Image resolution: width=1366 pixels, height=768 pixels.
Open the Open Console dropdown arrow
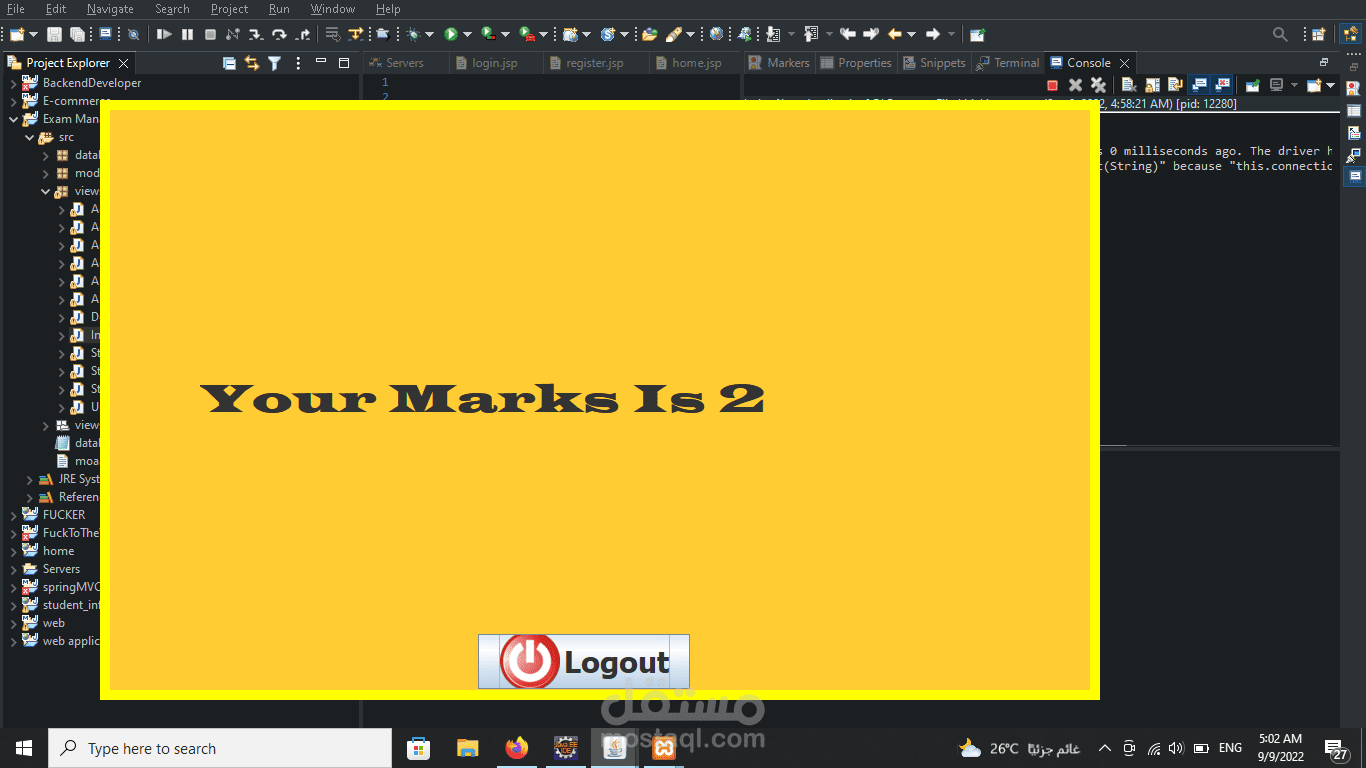[x=1330, y=86]
